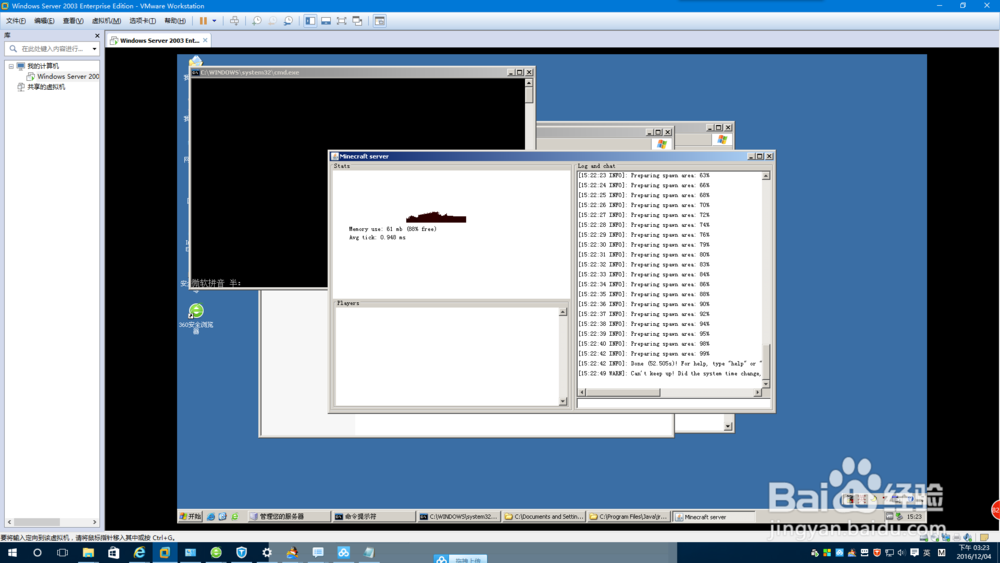
Task: Select Windows Server 2003 in library tree
Action: (x=62, y=77)
